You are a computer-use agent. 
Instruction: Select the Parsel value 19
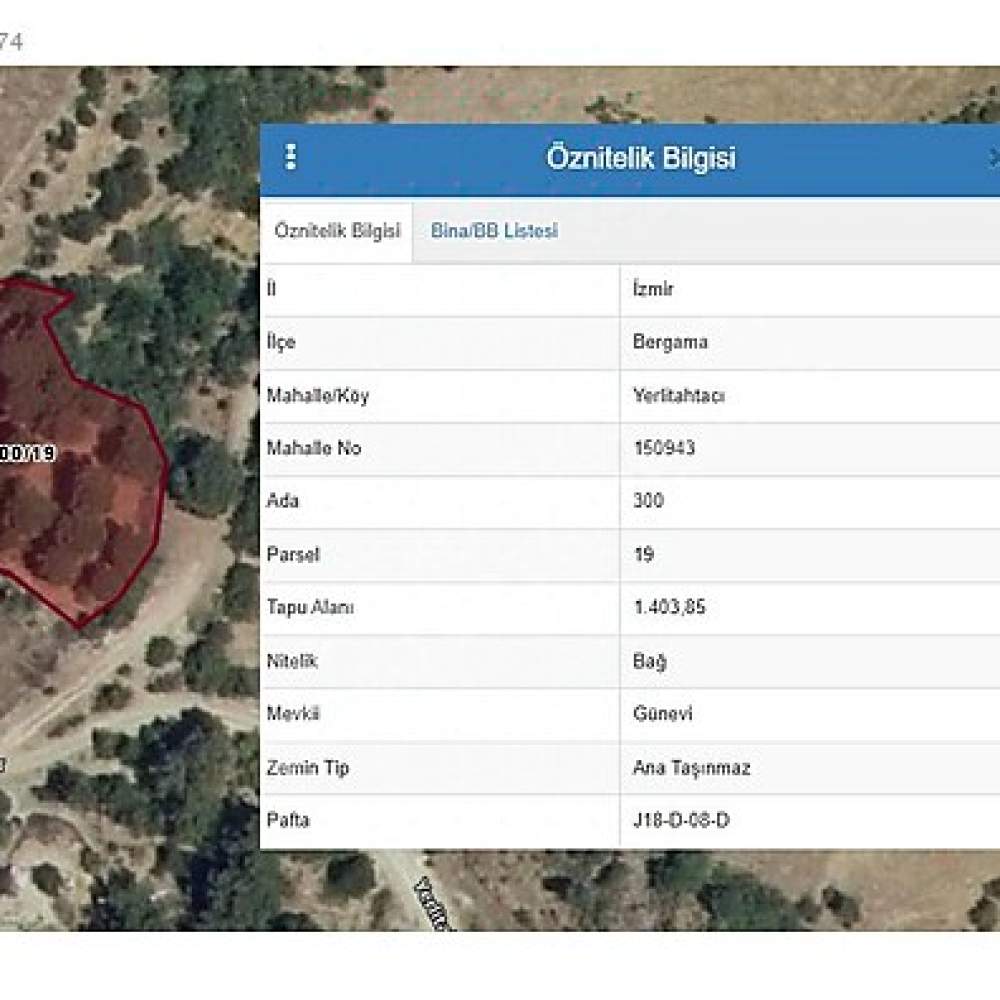(x=643, y=554)
